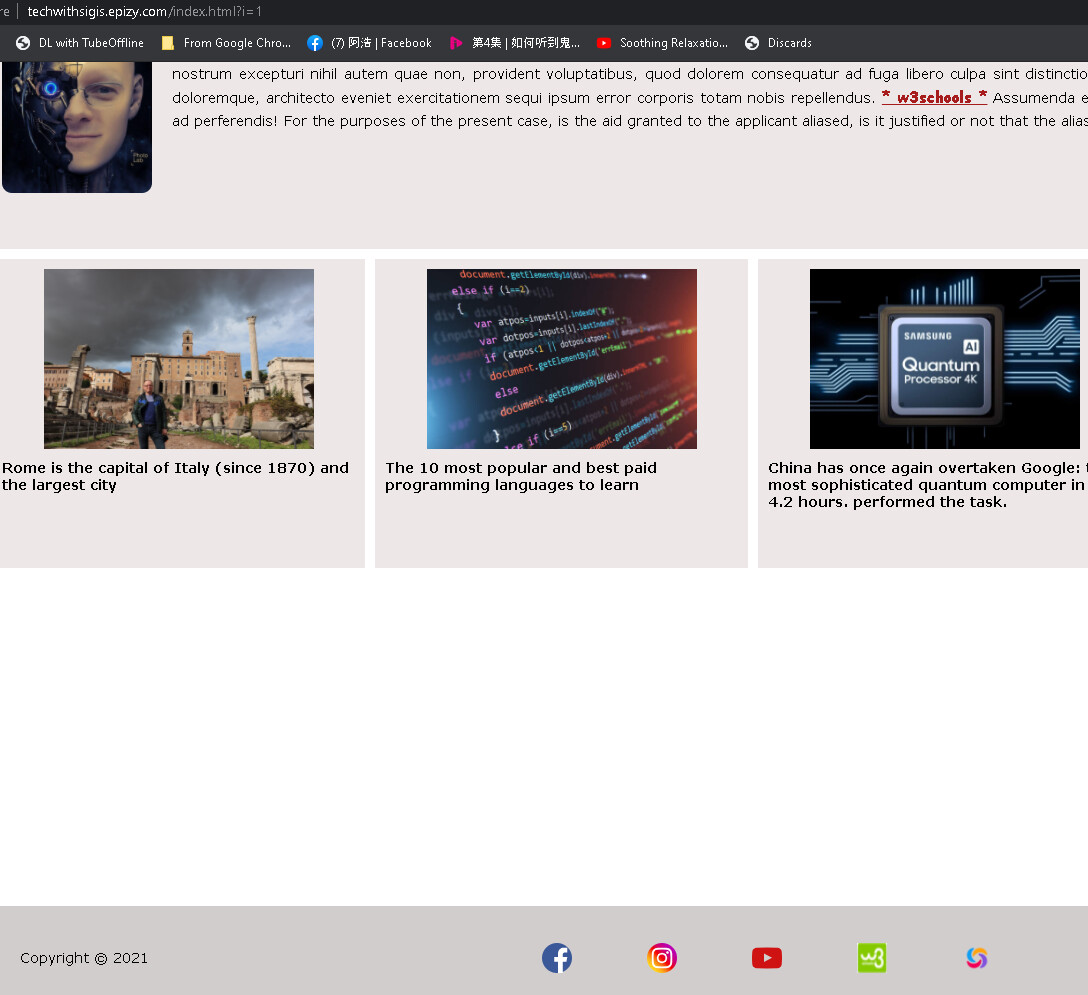
Task: Click the Facebook icon in the footer
Action: tap(557, 958)
